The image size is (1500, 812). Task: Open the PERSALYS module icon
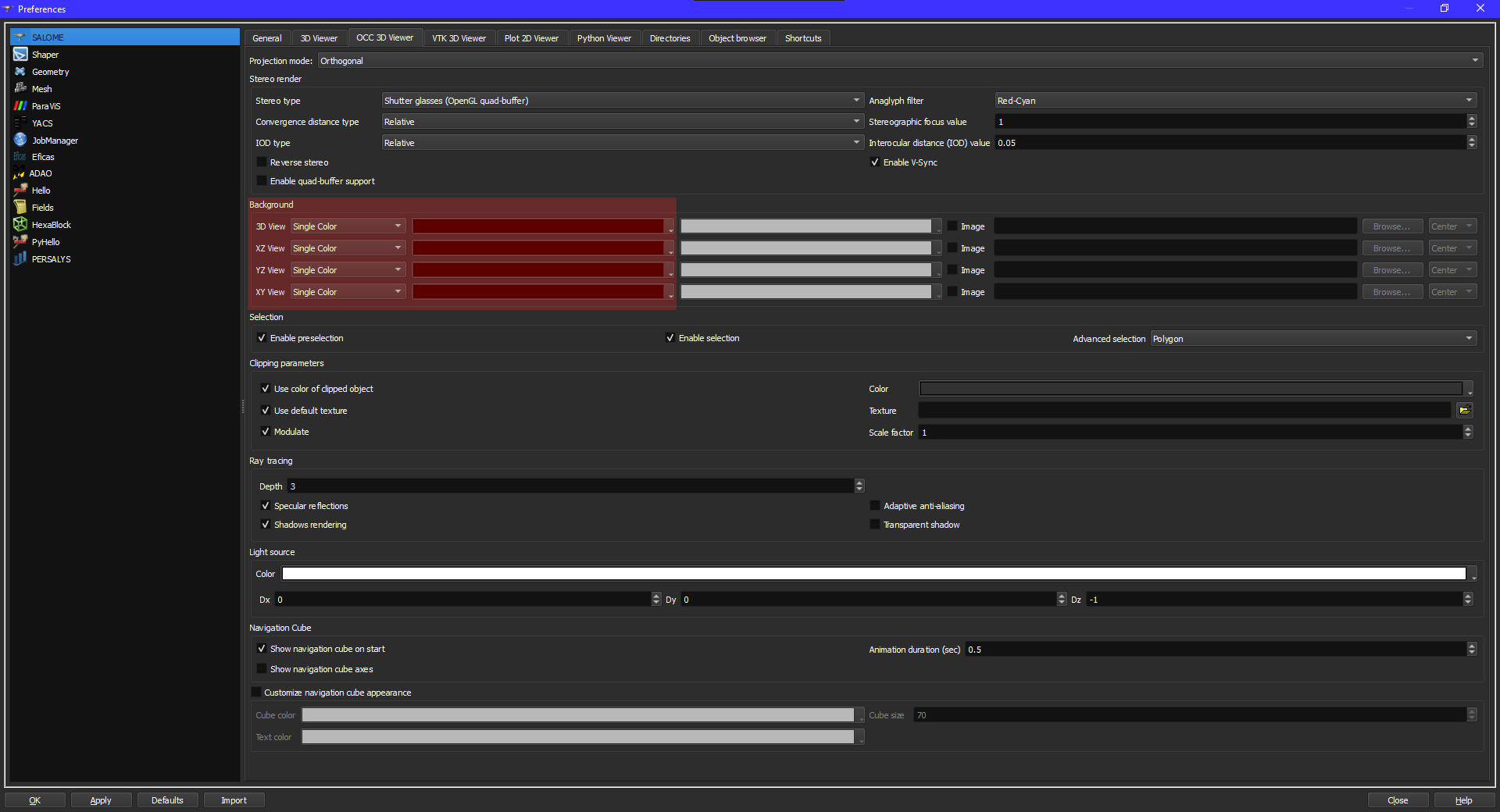[x=20, y=258]
